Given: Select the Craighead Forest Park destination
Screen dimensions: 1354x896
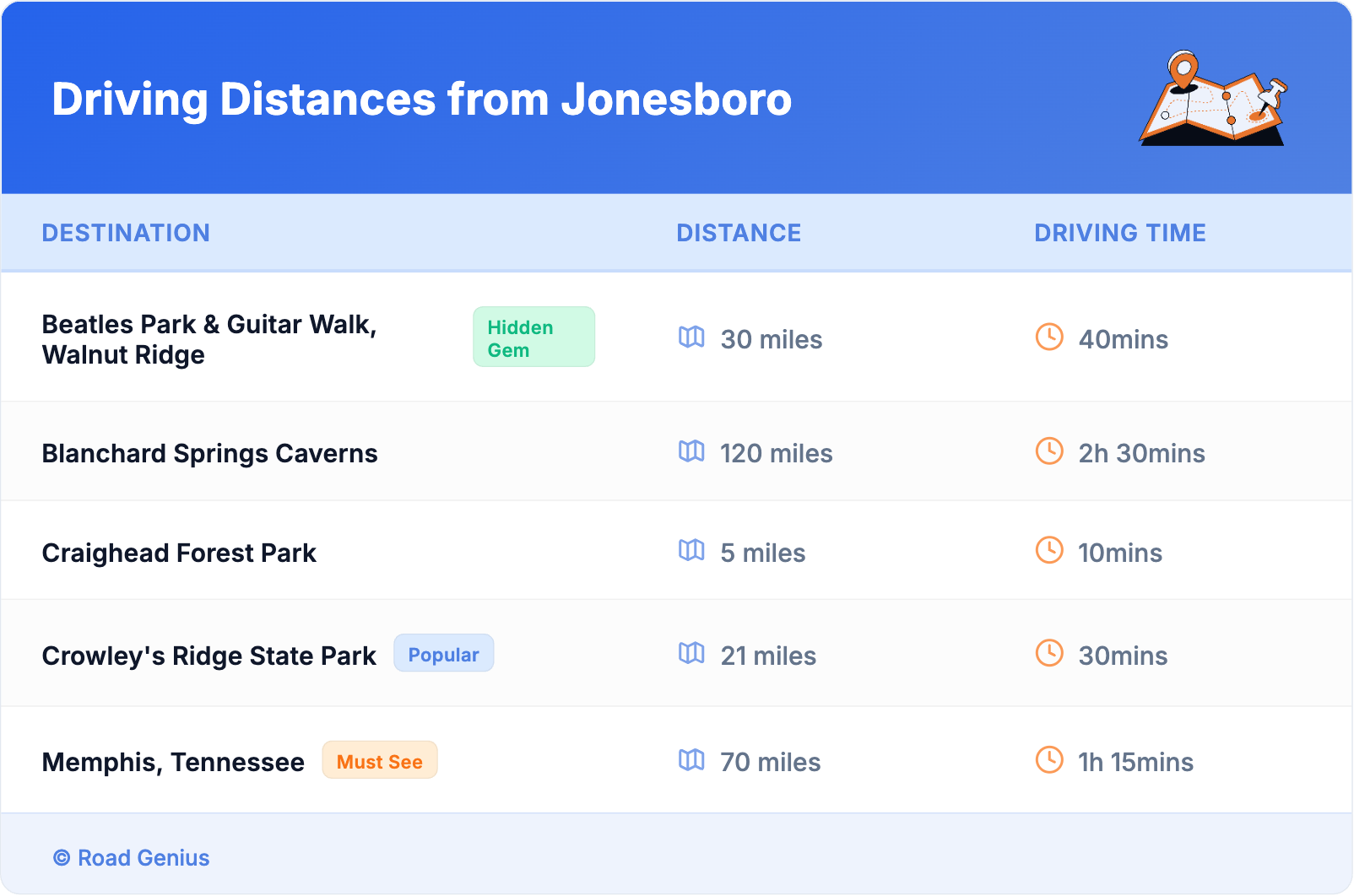Looking at the screenshot, I should click(x=179, y=553).
